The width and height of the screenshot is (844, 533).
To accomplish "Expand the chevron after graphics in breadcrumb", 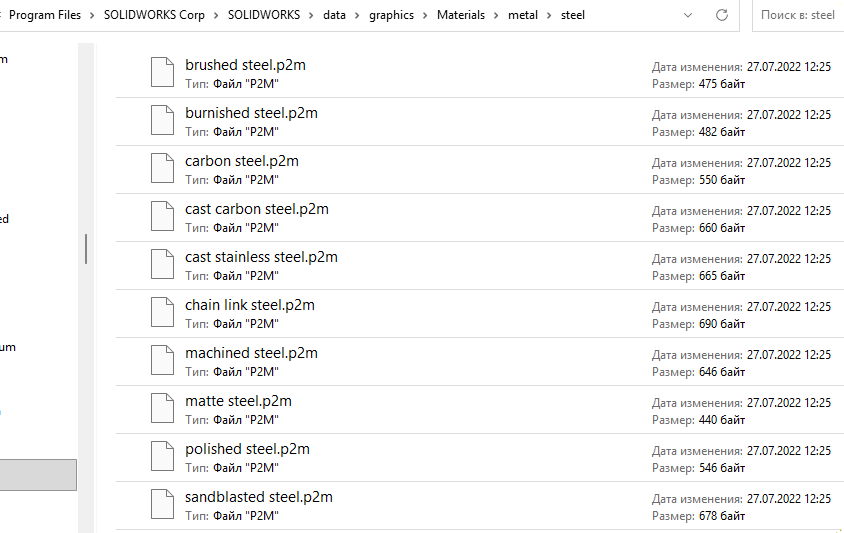I will pyautogui.click(x=425, y=16).
